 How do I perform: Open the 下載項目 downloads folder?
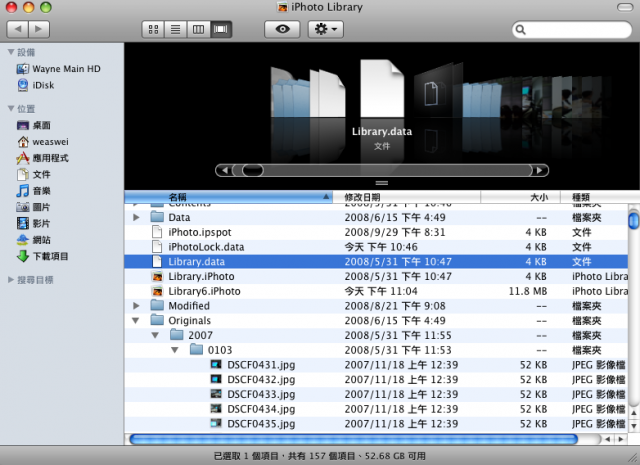(x=42, y=256)
